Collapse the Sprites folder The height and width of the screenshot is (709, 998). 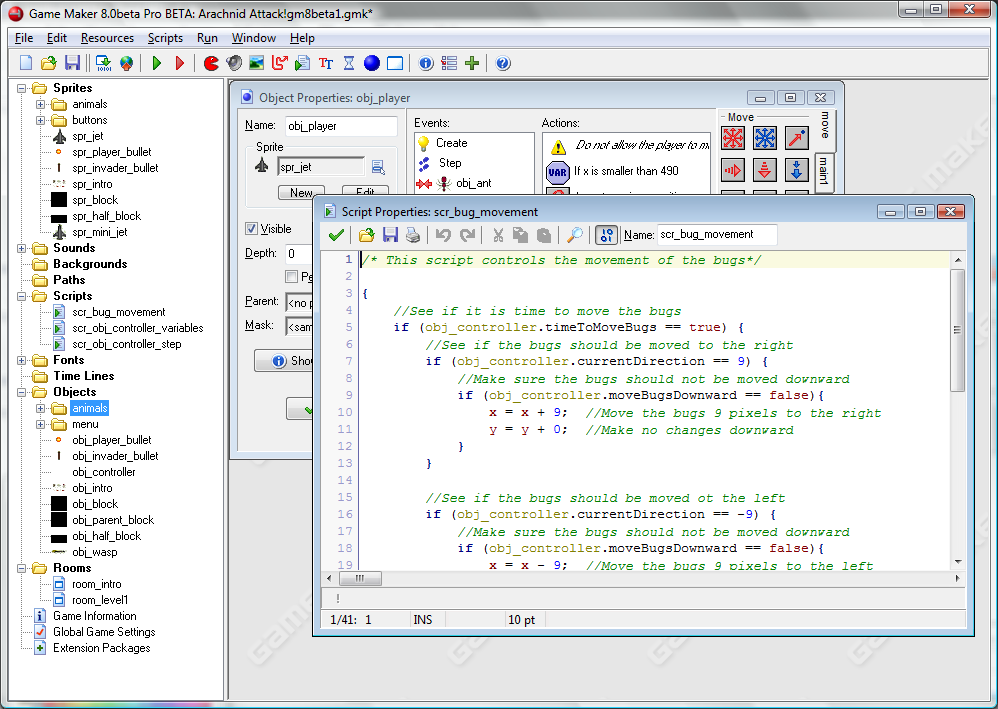pyautogui.click(x=22, y=88)
